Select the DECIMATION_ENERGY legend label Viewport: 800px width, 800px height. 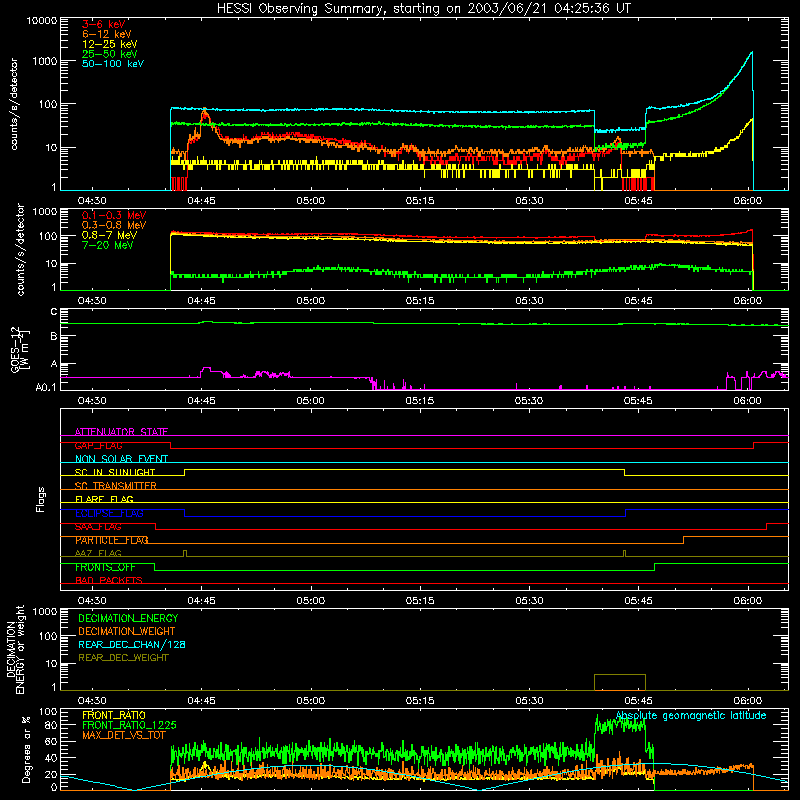click(128, 618)
